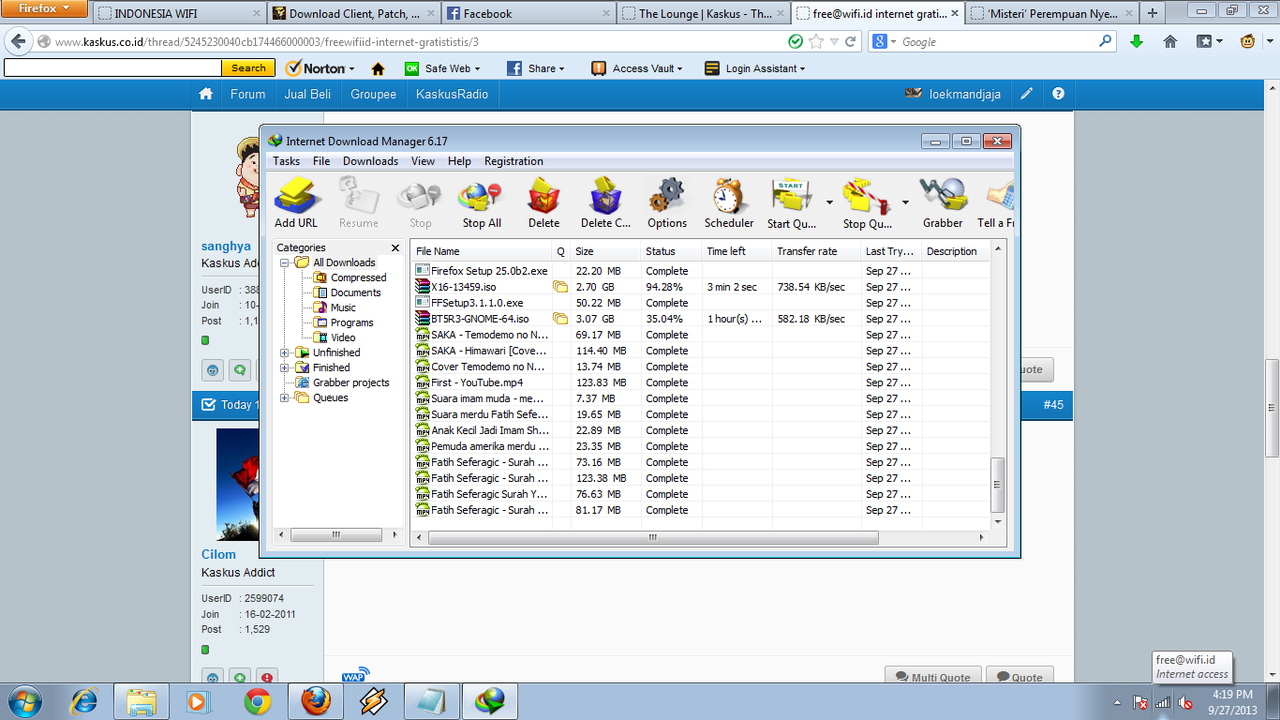Click the Cilom username link
This screenshot has height=720, width=1280.
[219, 554]
